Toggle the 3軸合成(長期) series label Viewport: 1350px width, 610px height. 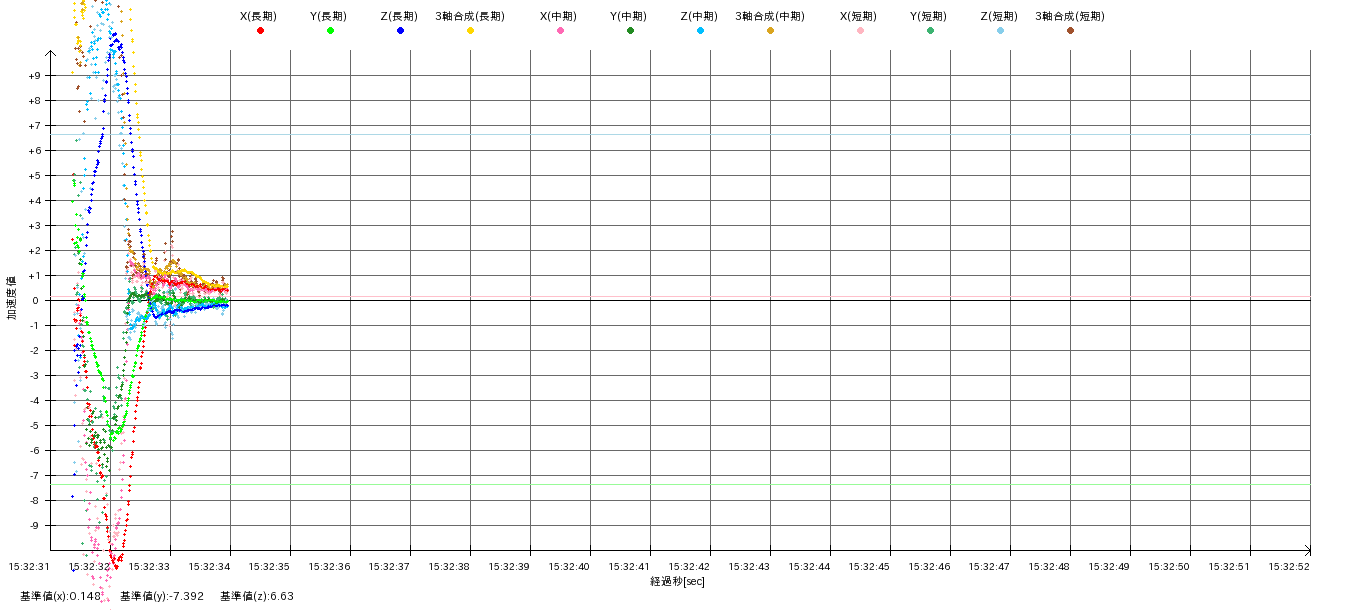[470, 16]
